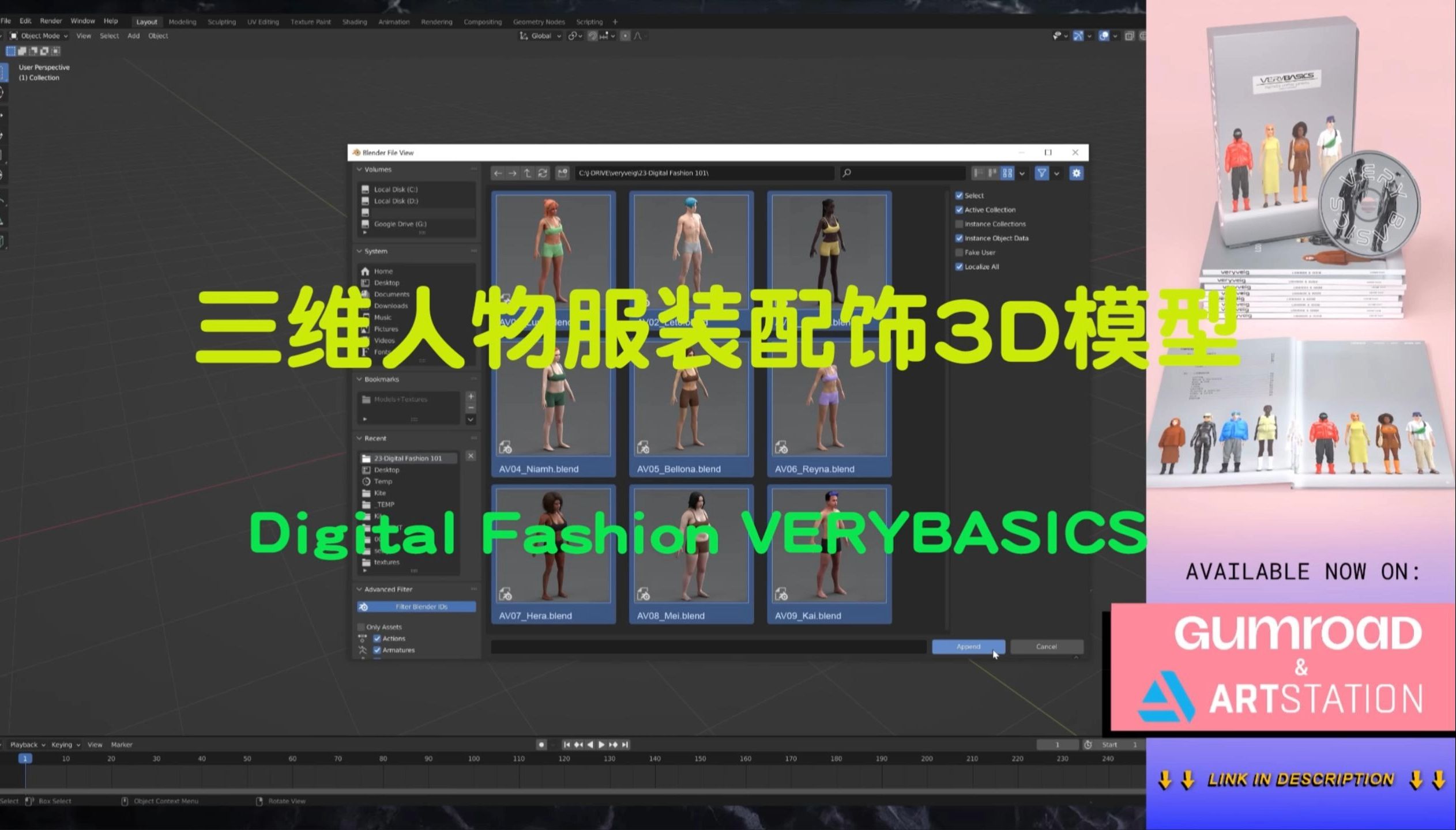The width and height of the screenshot is (1456, 830).
Task: Collapse the Bookmarks panel
Action: (359, 379)
